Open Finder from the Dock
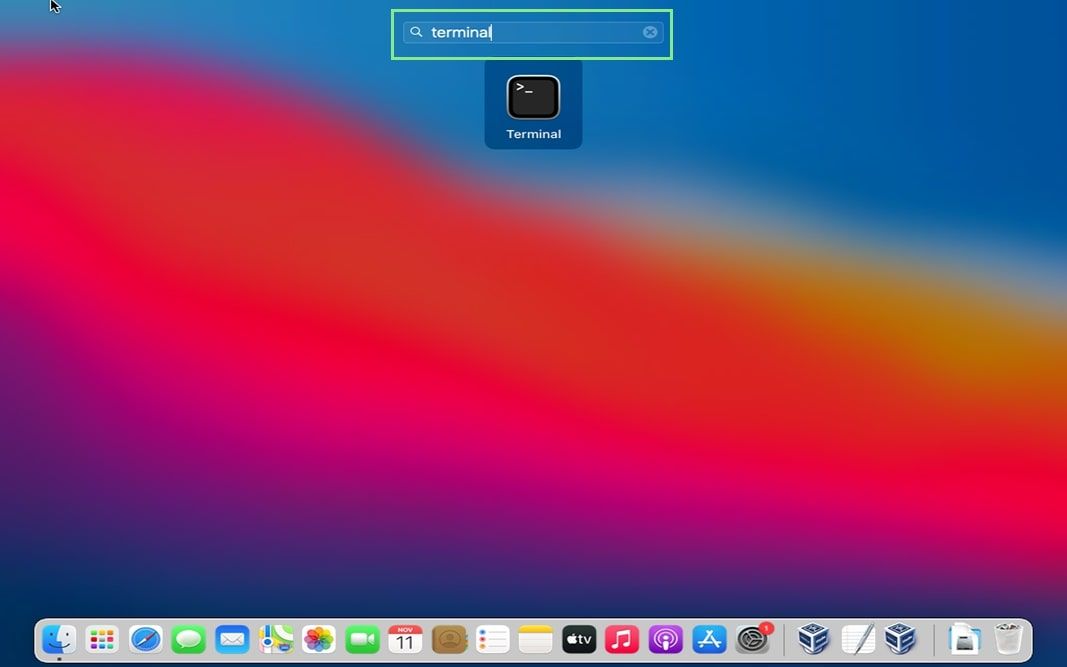1067x667 pixels. (x=58, y=639)
